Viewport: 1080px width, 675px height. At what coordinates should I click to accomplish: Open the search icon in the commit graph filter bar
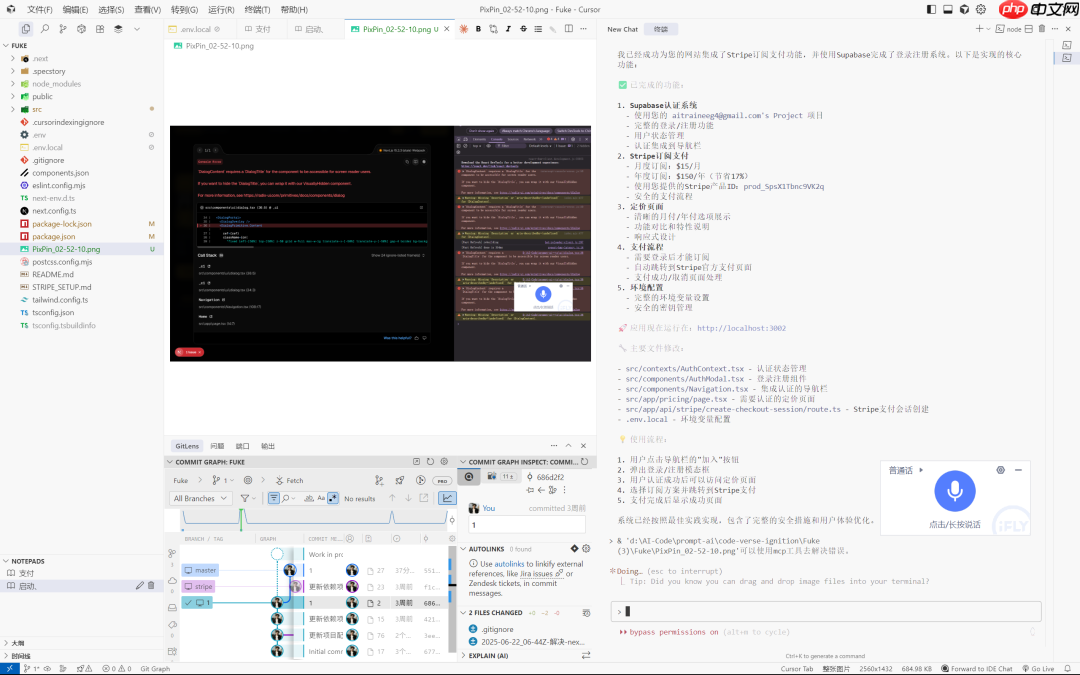pyautogui.click(x=286, y=498)
